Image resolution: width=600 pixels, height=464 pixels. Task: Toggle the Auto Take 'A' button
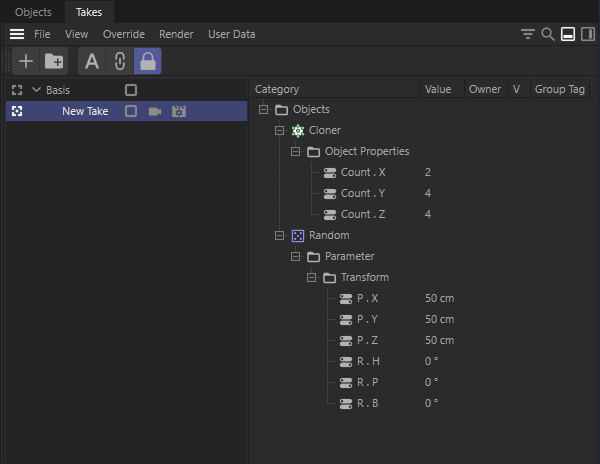point(92,62)
